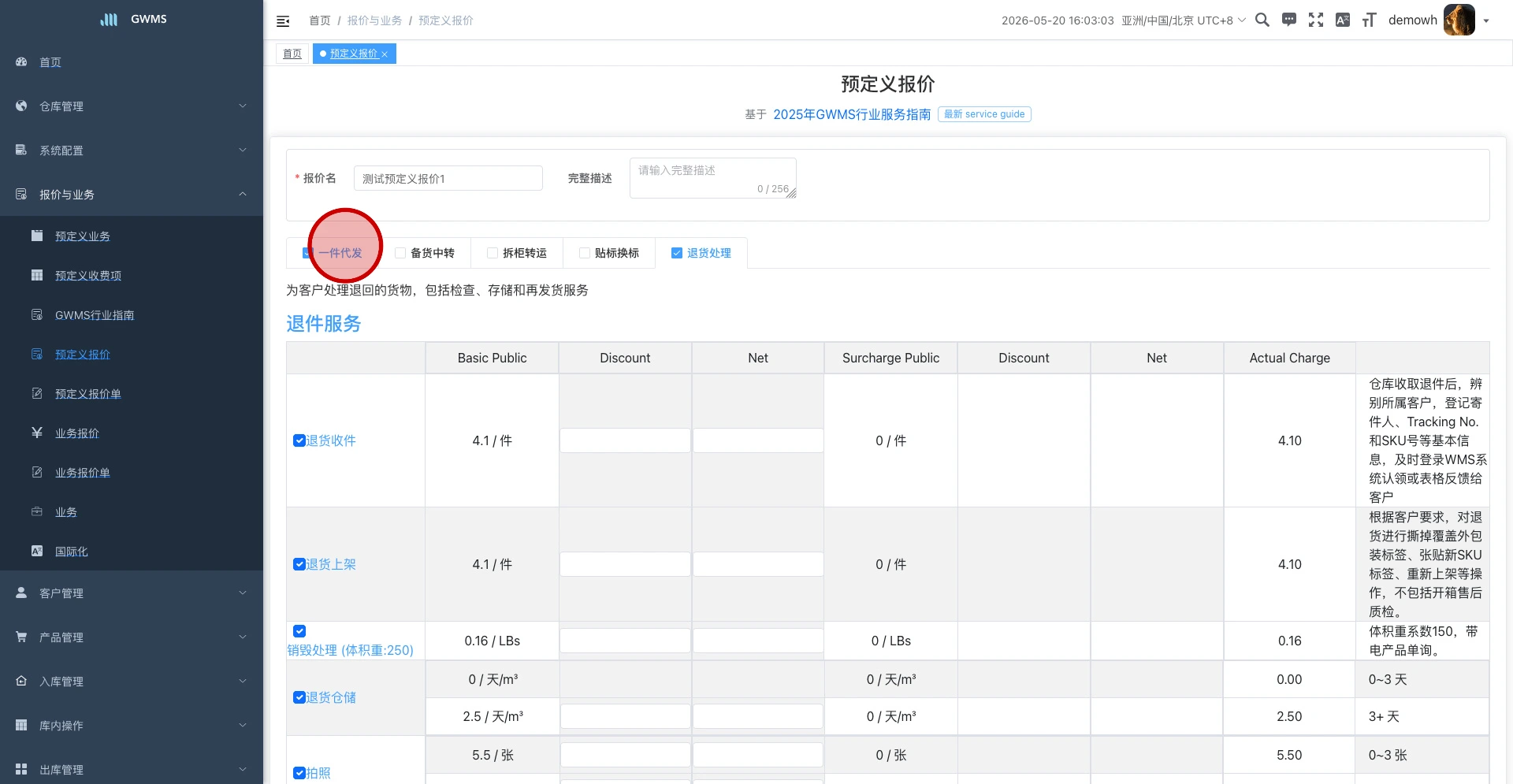This screenshot has height=784, width=1513.
Task: Uncheck 拍照 row checkbox
Action: click(299, 773)
